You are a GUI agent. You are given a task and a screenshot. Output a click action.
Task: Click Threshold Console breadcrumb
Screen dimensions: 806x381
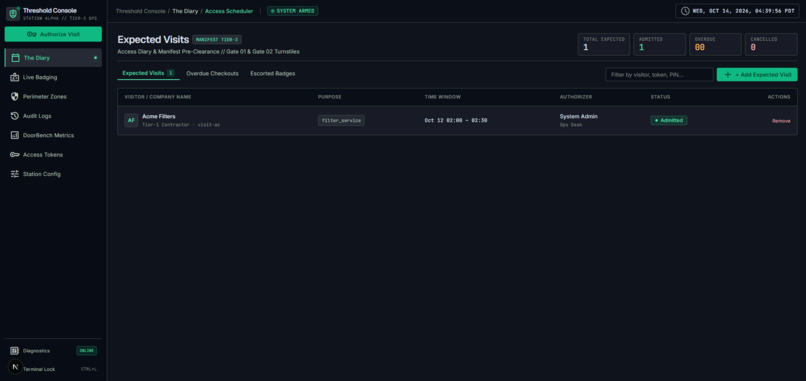[140, 11]
